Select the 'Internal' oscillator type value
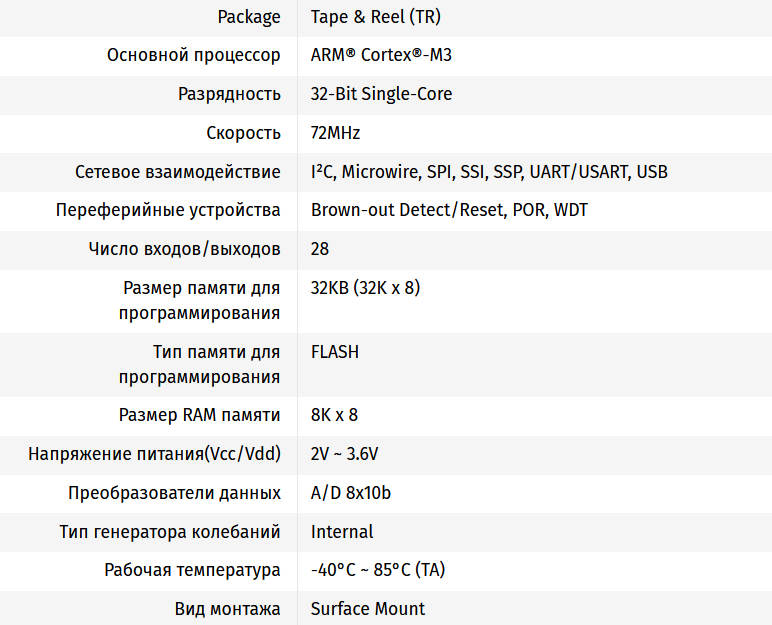 [342, 532]
